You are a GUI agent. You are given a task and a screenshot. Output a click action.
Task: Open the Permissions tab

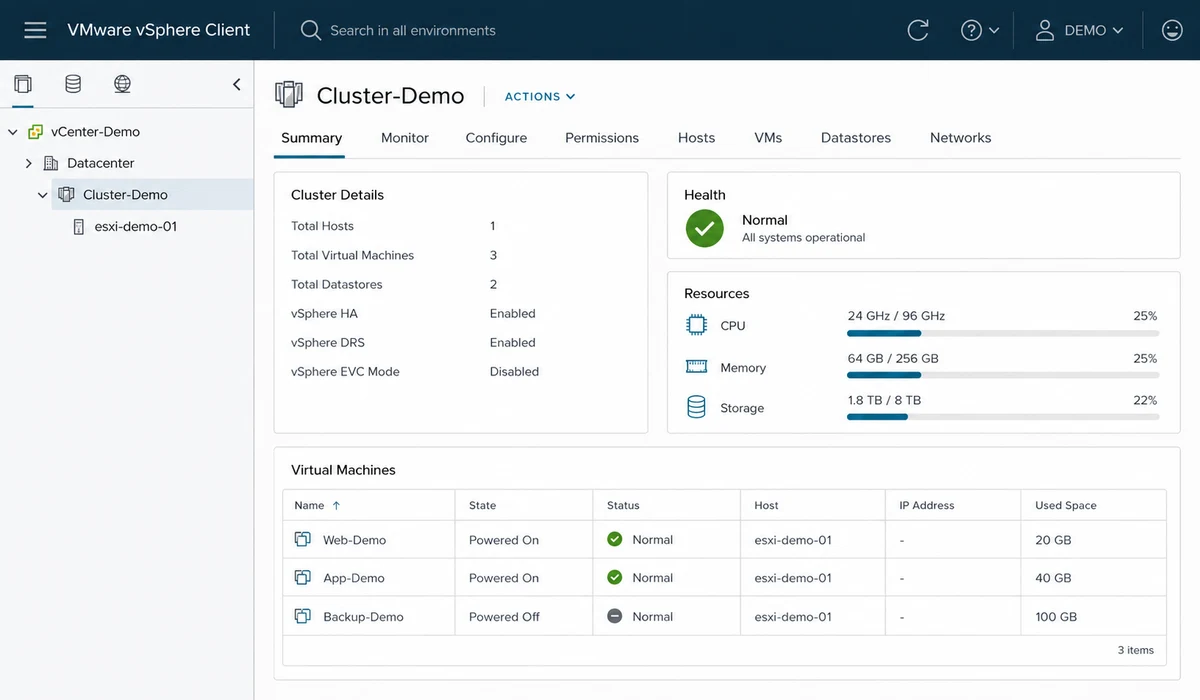tap(602, 138)
